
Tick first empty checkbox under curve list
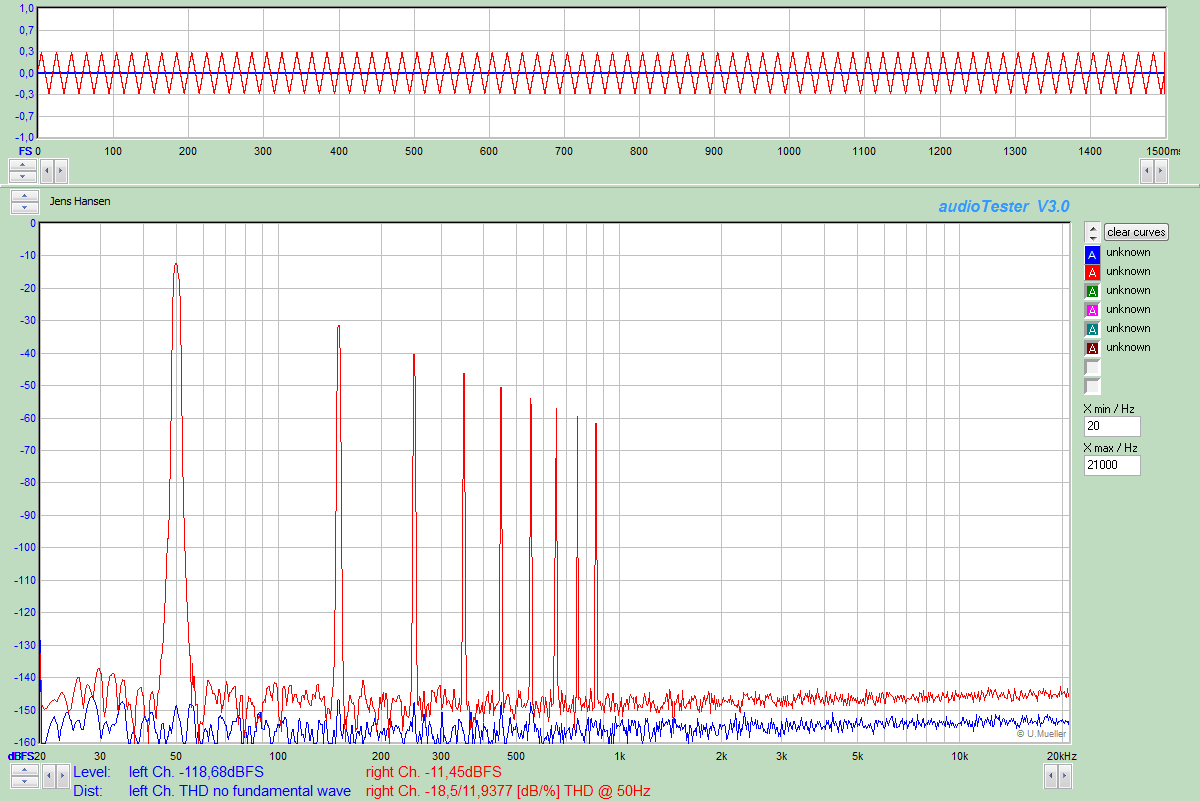pos(1092,367)
